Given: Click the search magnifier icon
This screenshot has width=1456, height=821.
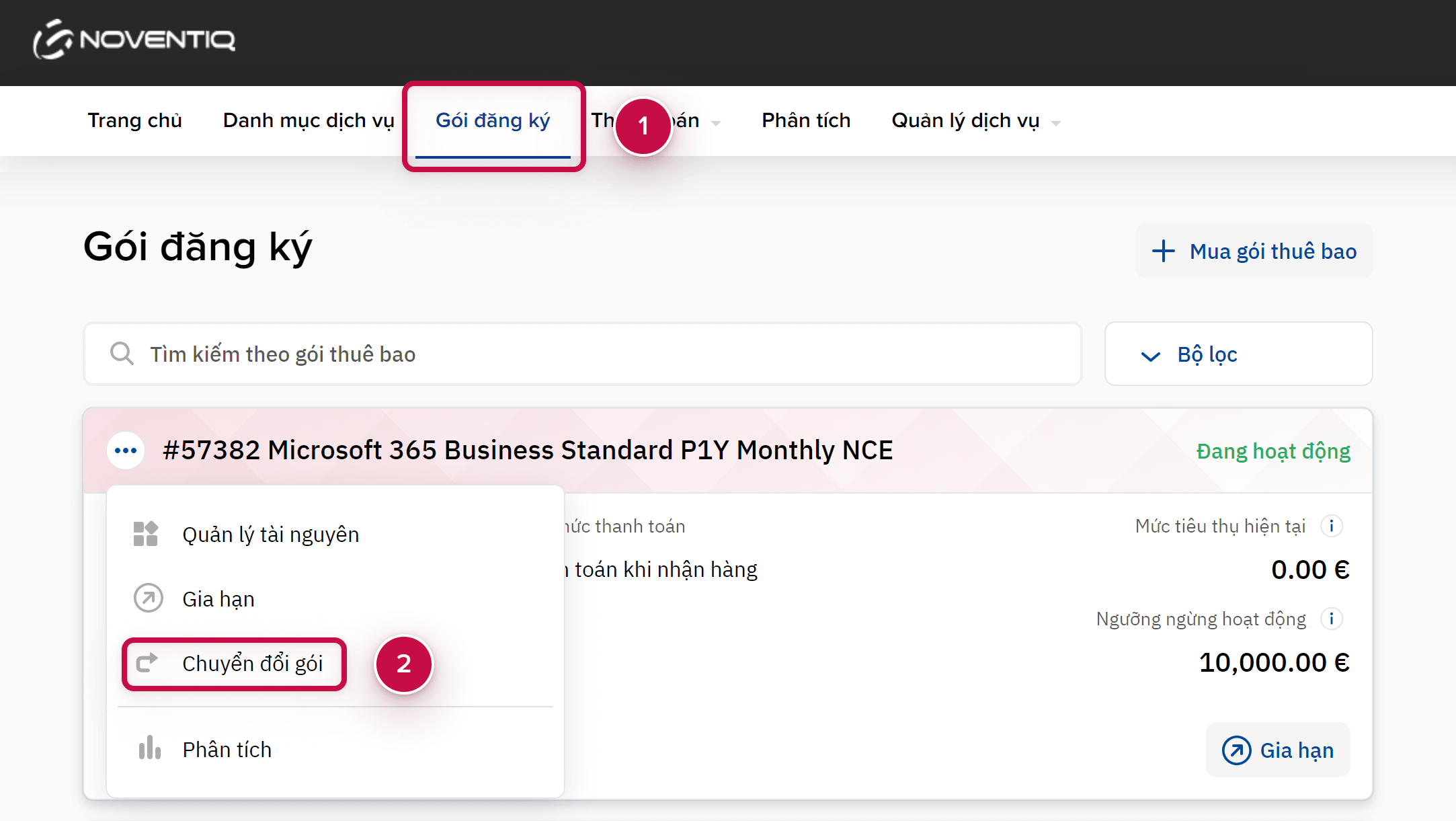Looking at the screenshot, I should pyautogui.click(x=122, y=354).
